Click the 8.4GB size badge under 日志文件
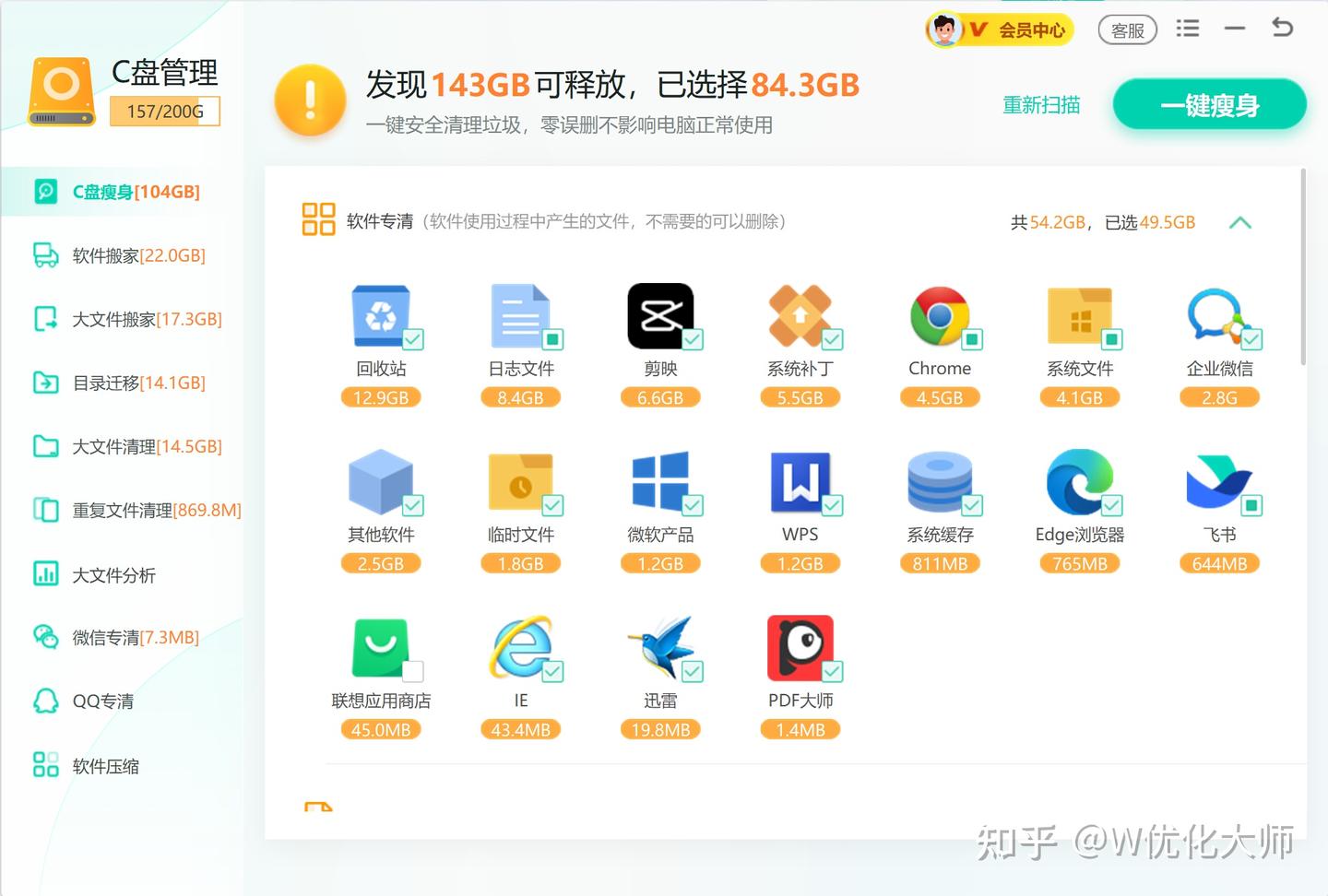The width and height of the screenshot is (1328, 896). (520, 397)
